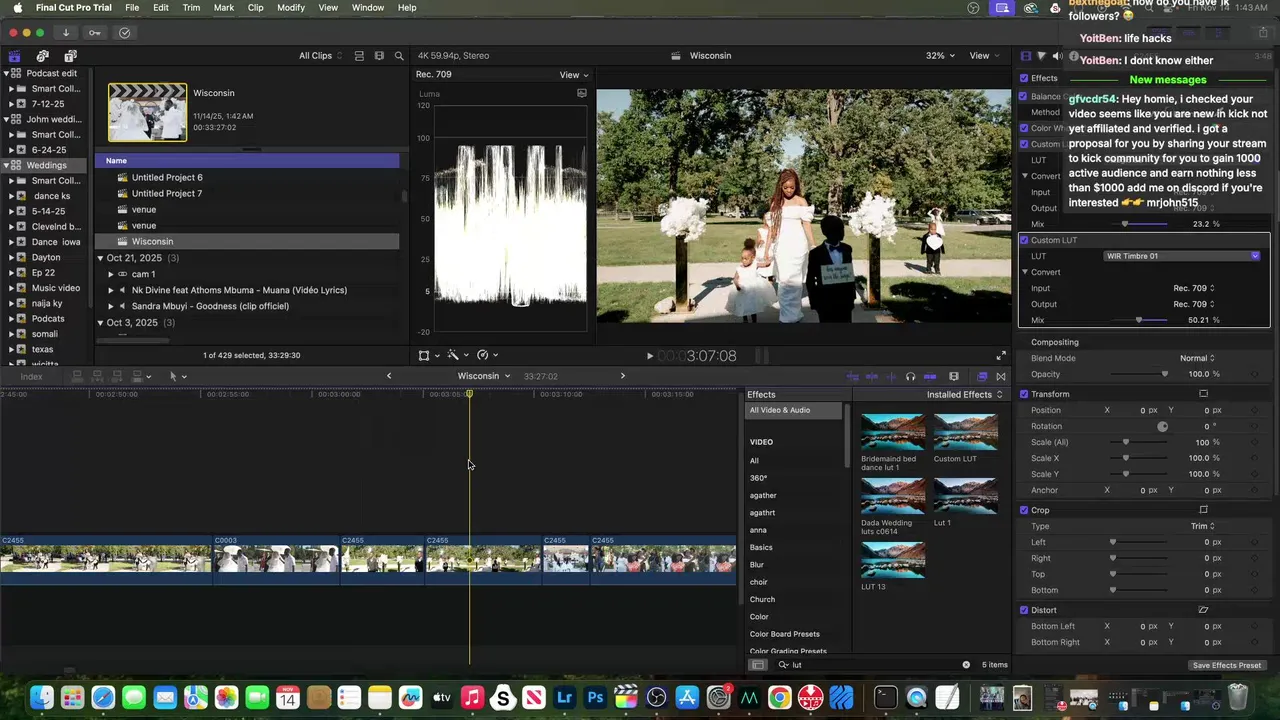Toggle the browser filmstrip view icon
This screenshot has width=1280, height=720.
tap(379, 56)
